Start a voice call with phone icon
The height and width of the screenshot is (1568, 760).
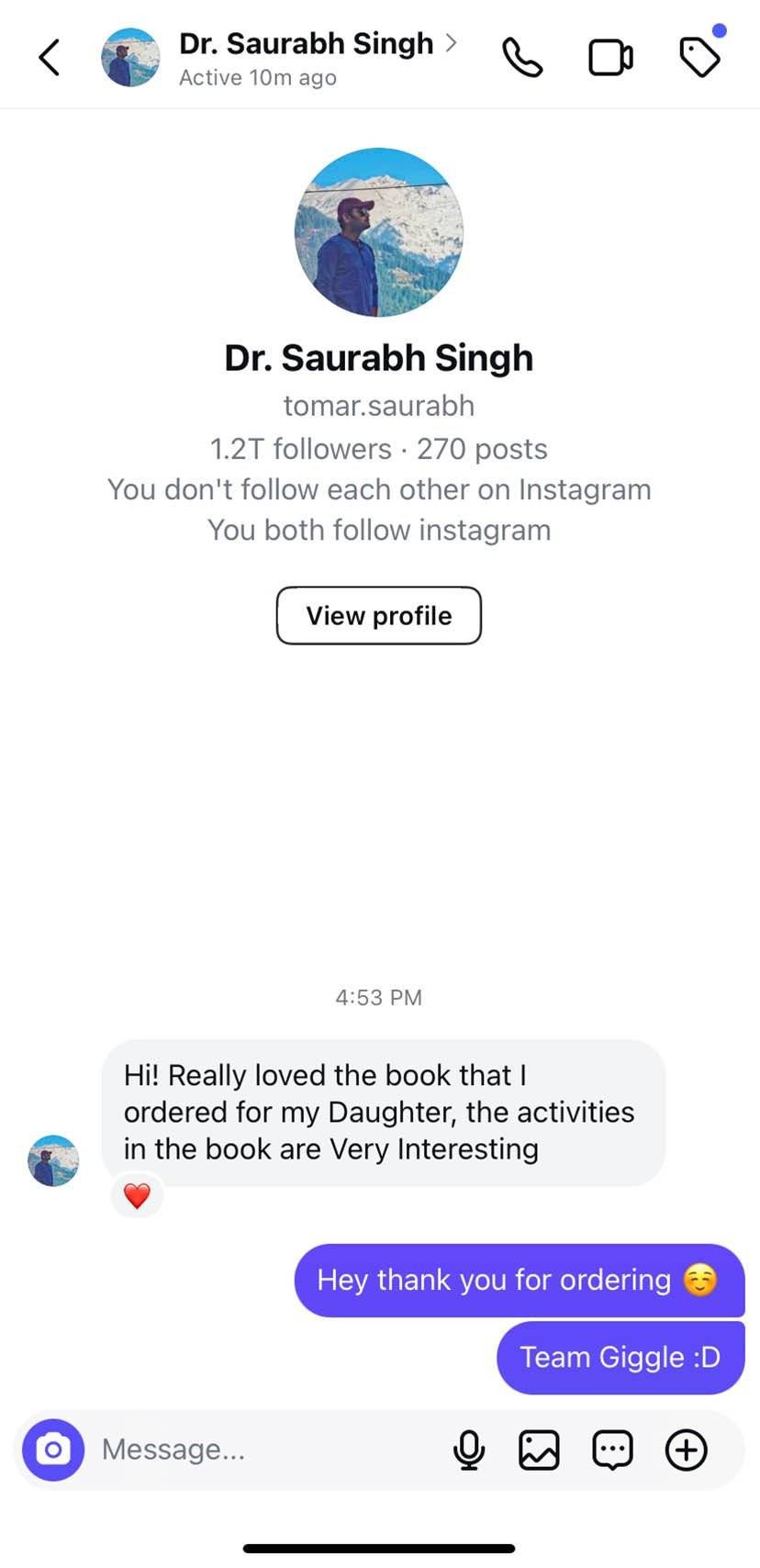(x=522, y=58)
